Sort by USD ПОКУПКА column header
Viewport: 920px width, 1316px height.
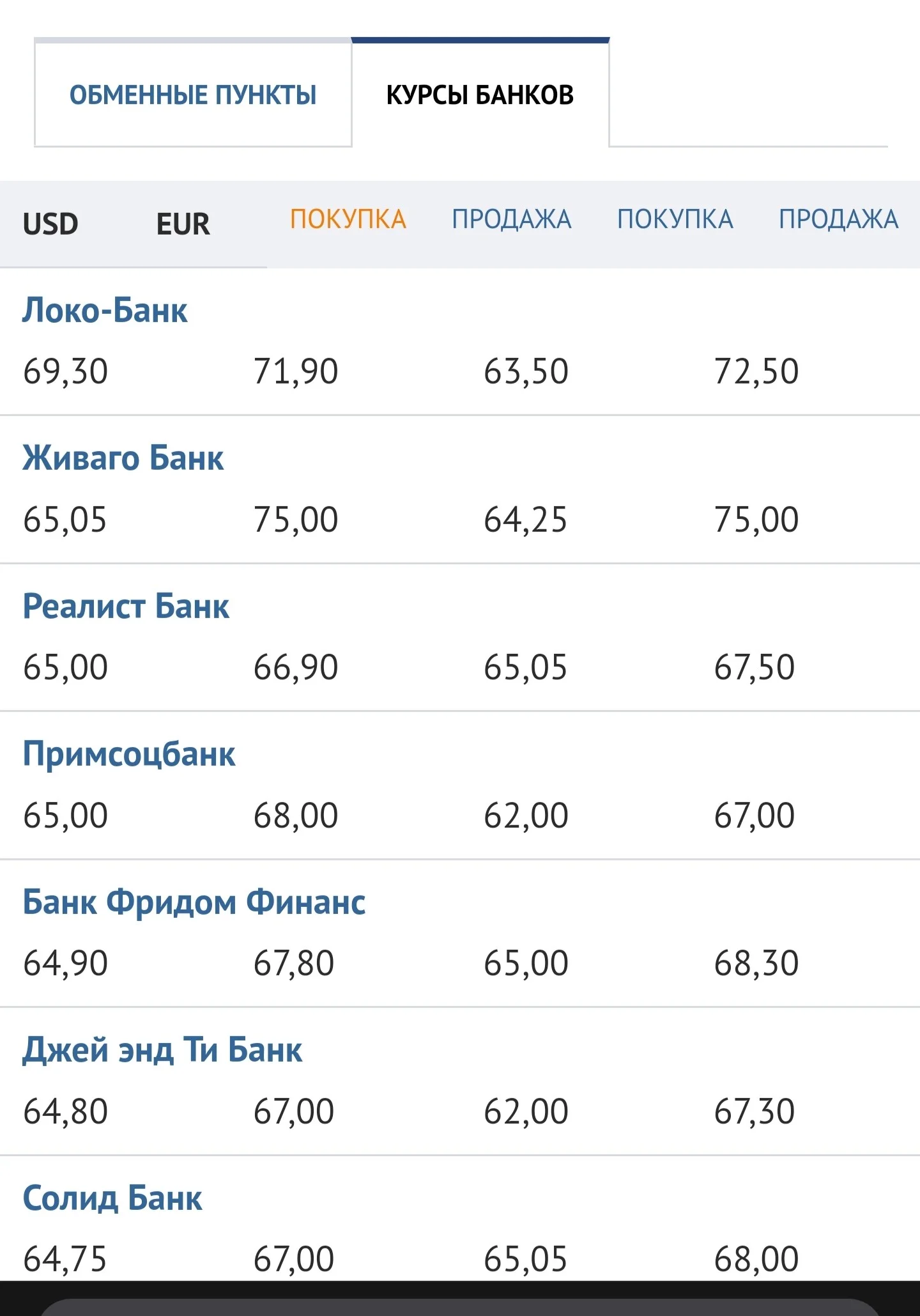pyautogui.click(x=348, y=219)
